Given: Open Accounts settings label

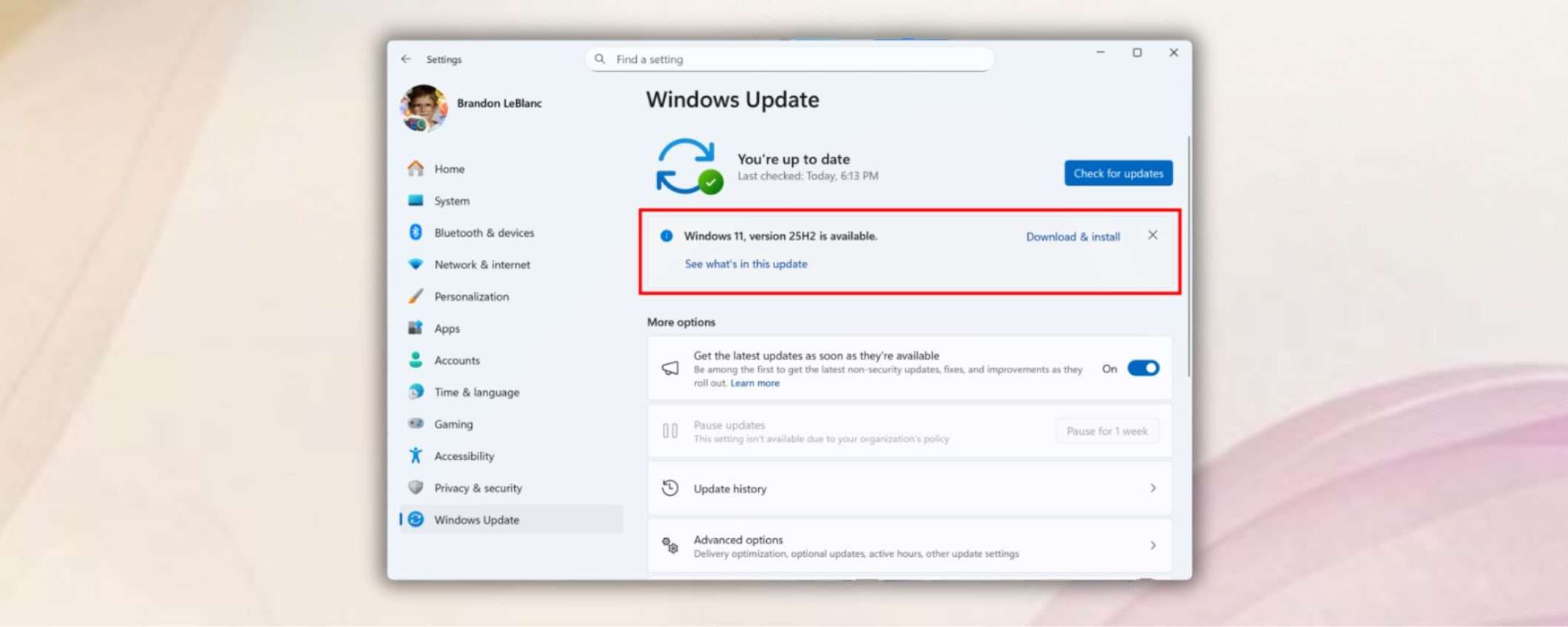Looking at the screenshot, I should 457,360.
